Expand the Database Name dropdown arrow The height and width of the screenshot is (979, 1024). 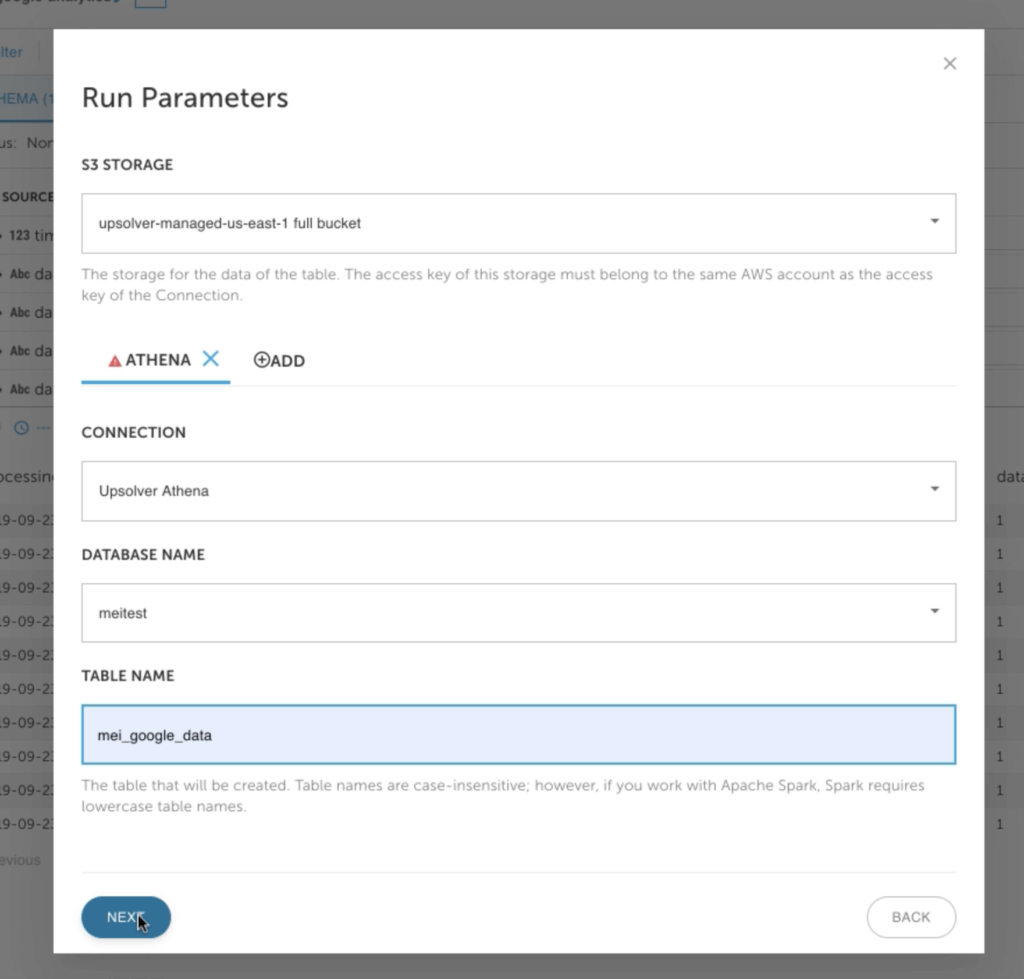pos(935,611)
